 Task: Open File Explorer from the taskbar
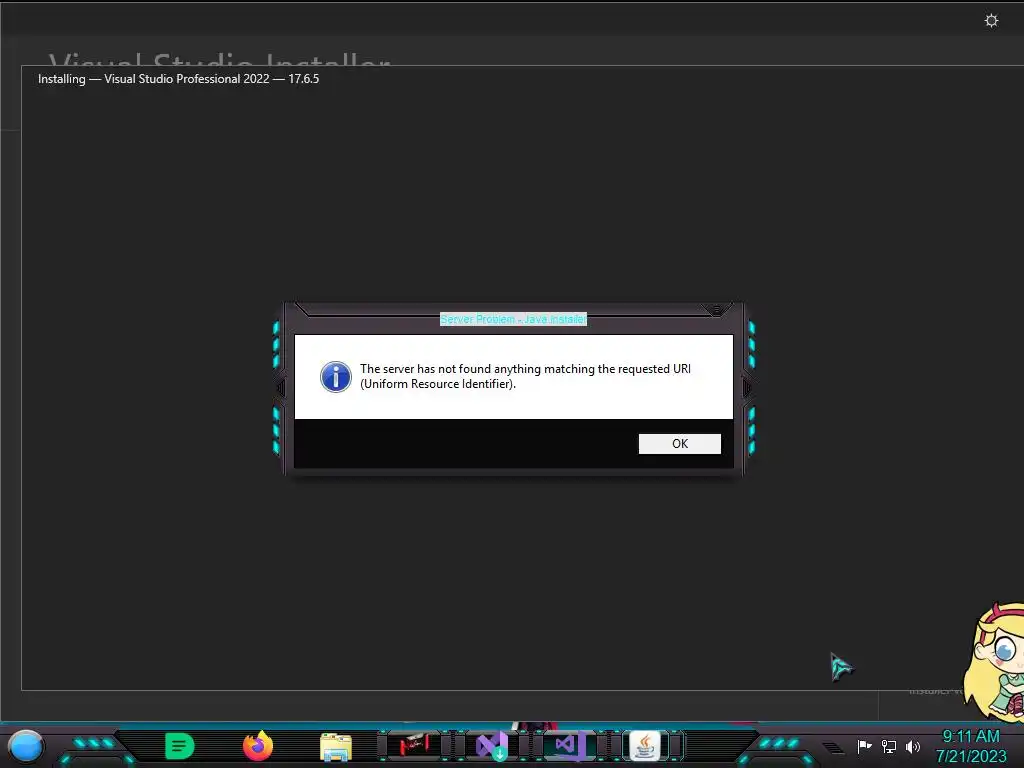click(336, 747)
